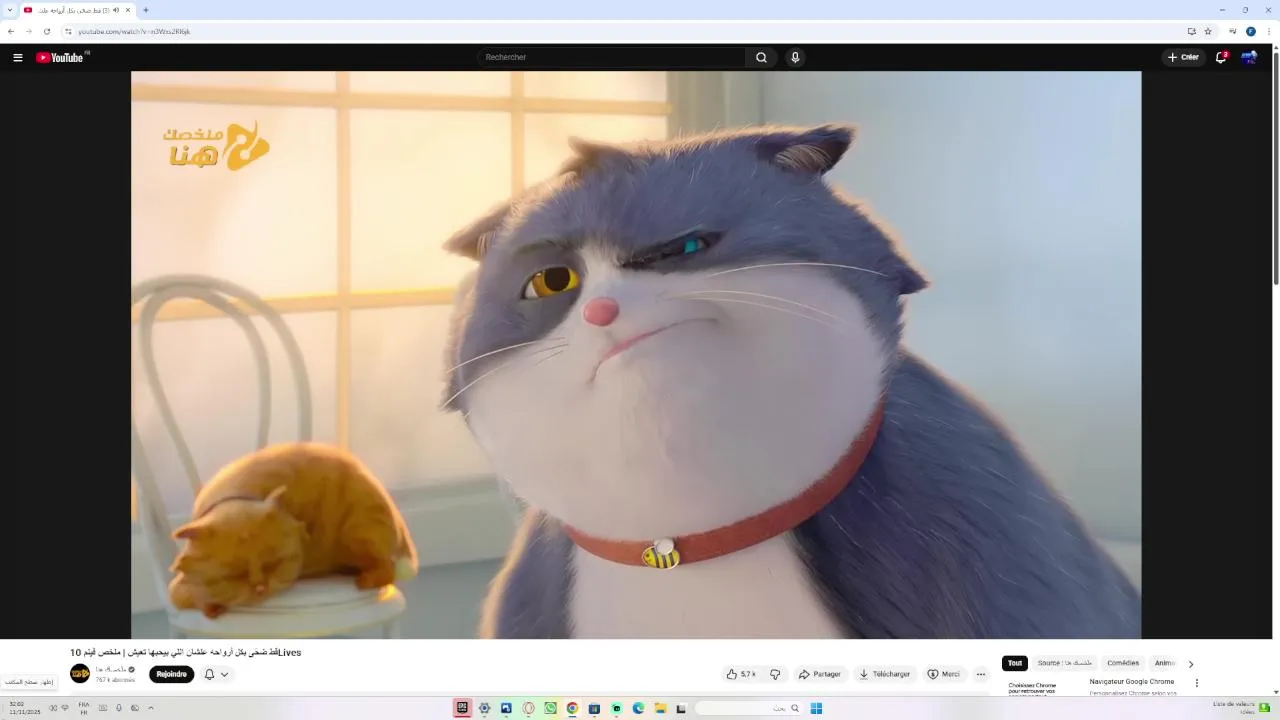Image resolution: width=1280 pixels, height=720 pixels.
Task: Focus the Rechercher search field
Action: [611, 57]
